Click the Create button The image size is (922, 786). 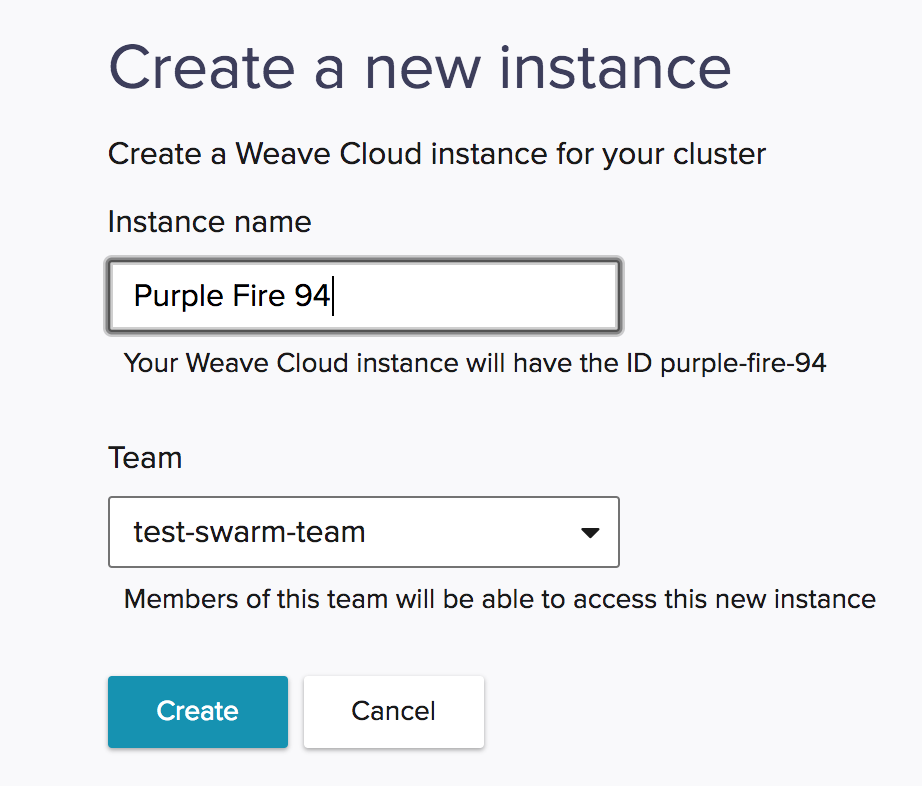point(198,711)
